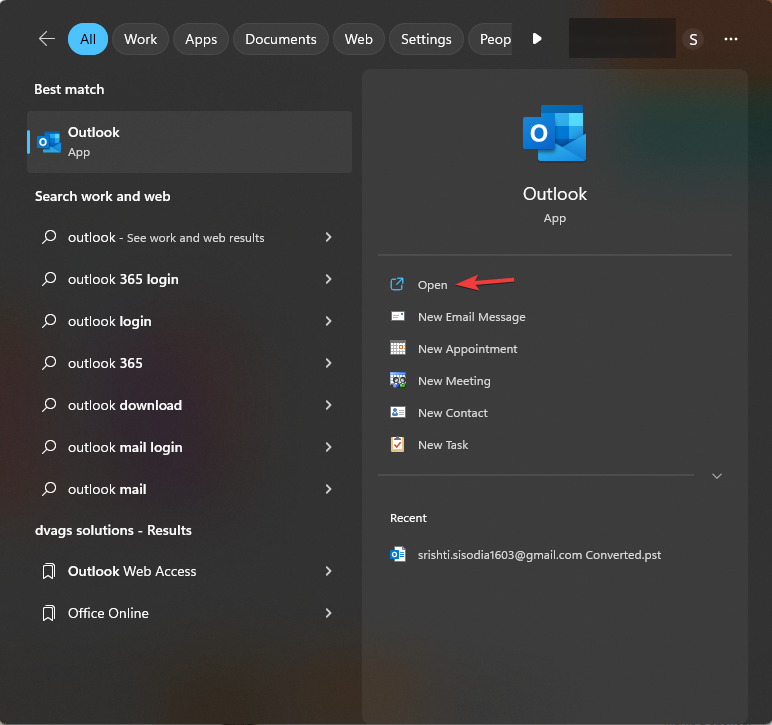Select the partially visible People filter tab
772x725 pixels.
click(490, 39)
